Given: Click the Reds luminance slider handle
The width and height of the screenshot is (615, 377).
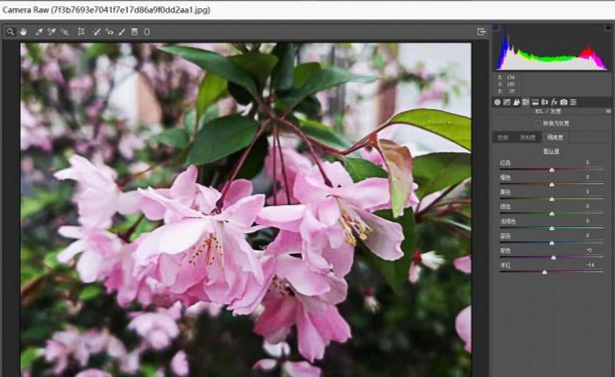Looking at the screenshot, I should click(552, 170).
